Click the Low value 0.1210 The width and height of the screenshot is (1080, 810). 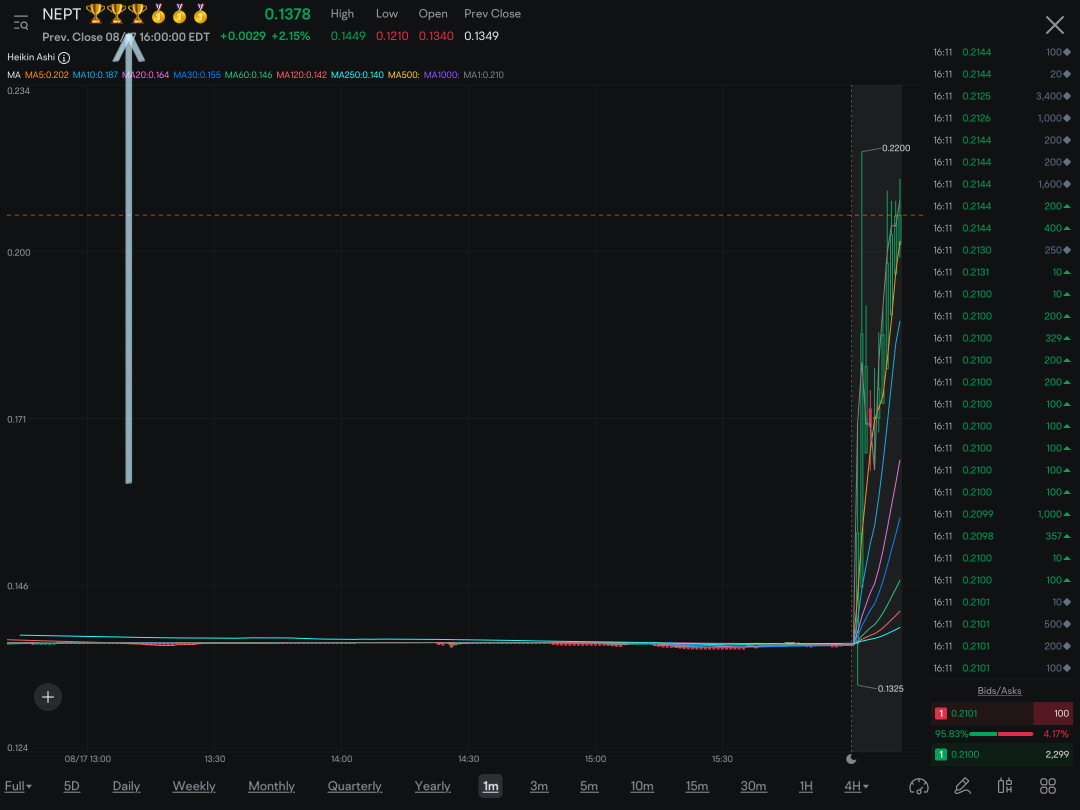(x=392, y=36)
